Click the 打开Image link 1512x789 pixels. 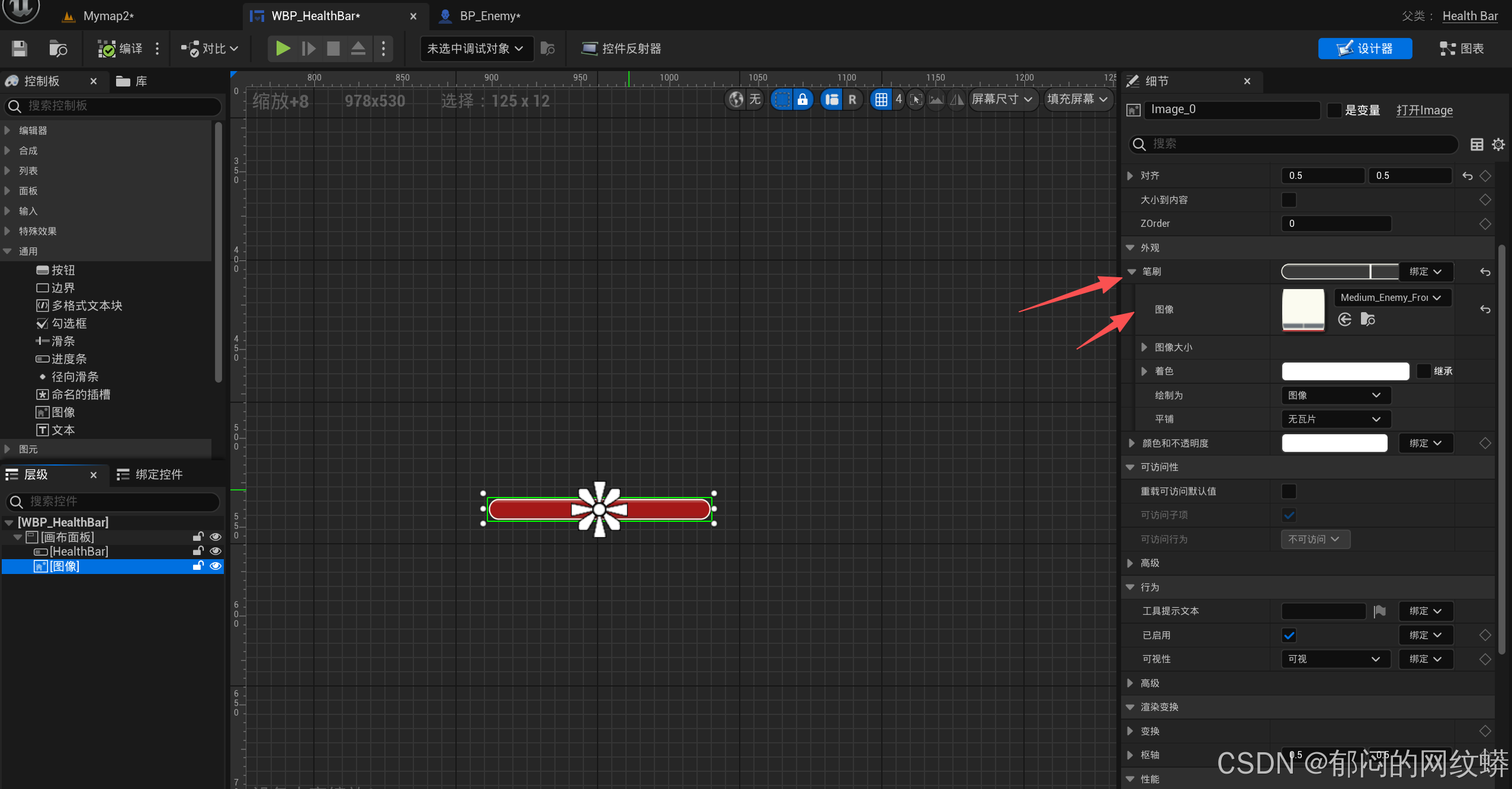click(x=1424, y=110)
